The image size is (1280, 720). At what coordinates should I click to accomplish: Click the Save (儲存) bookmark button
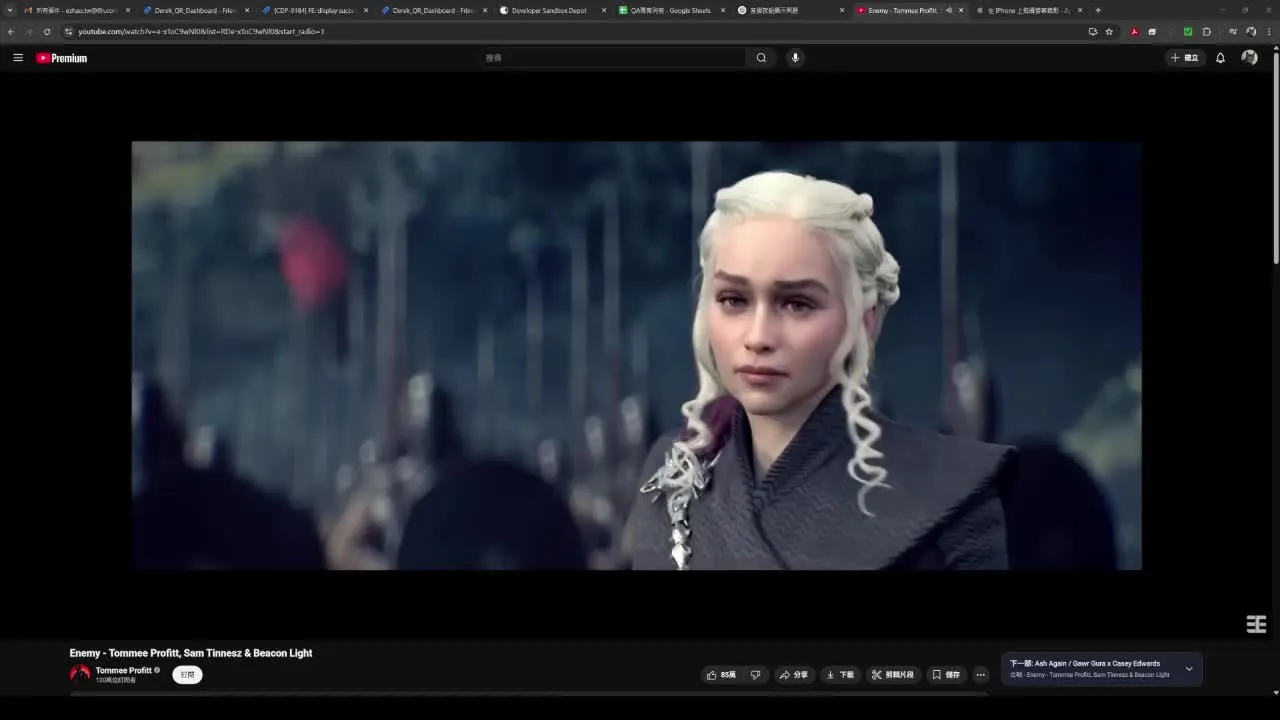pyautogui.click(x=946, y=675)
